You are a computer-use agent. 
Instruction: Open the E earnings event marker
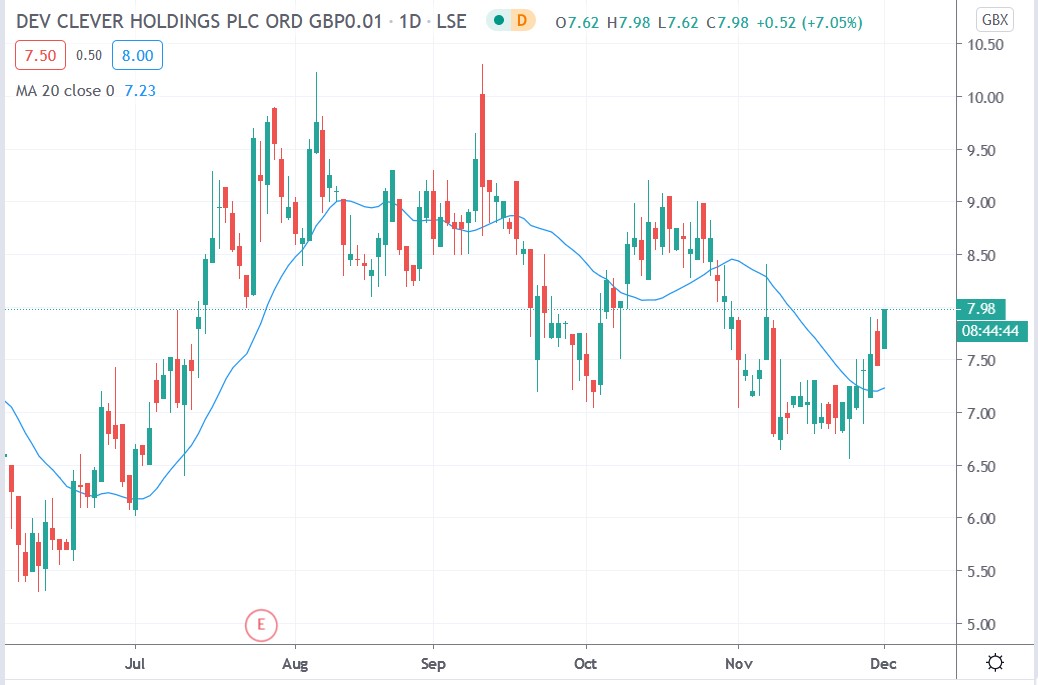[x=259, y=626]
